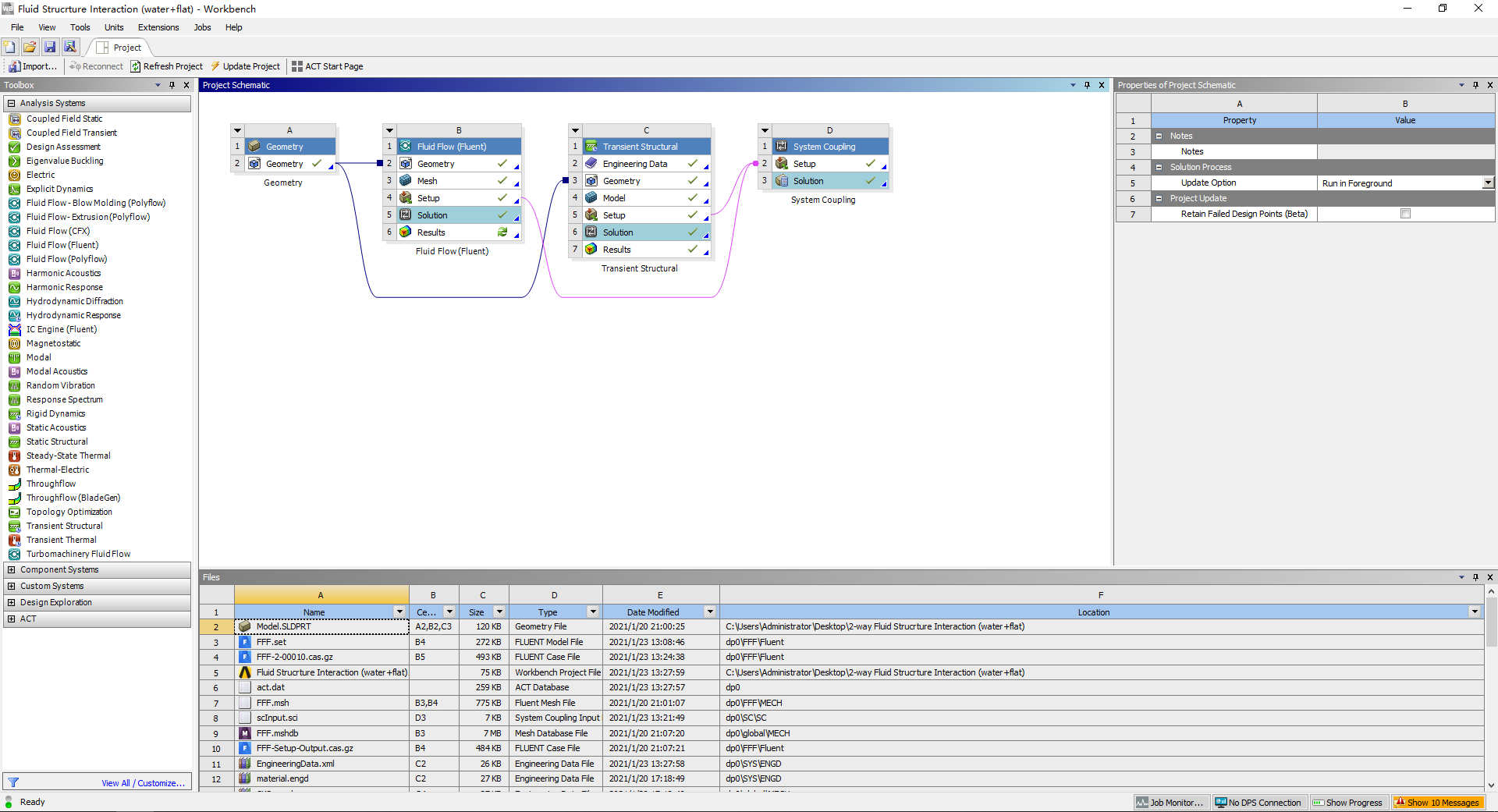Open the Jobs menu
Image resolution: width=1498 pixels, height=812 pixels.
203,27
